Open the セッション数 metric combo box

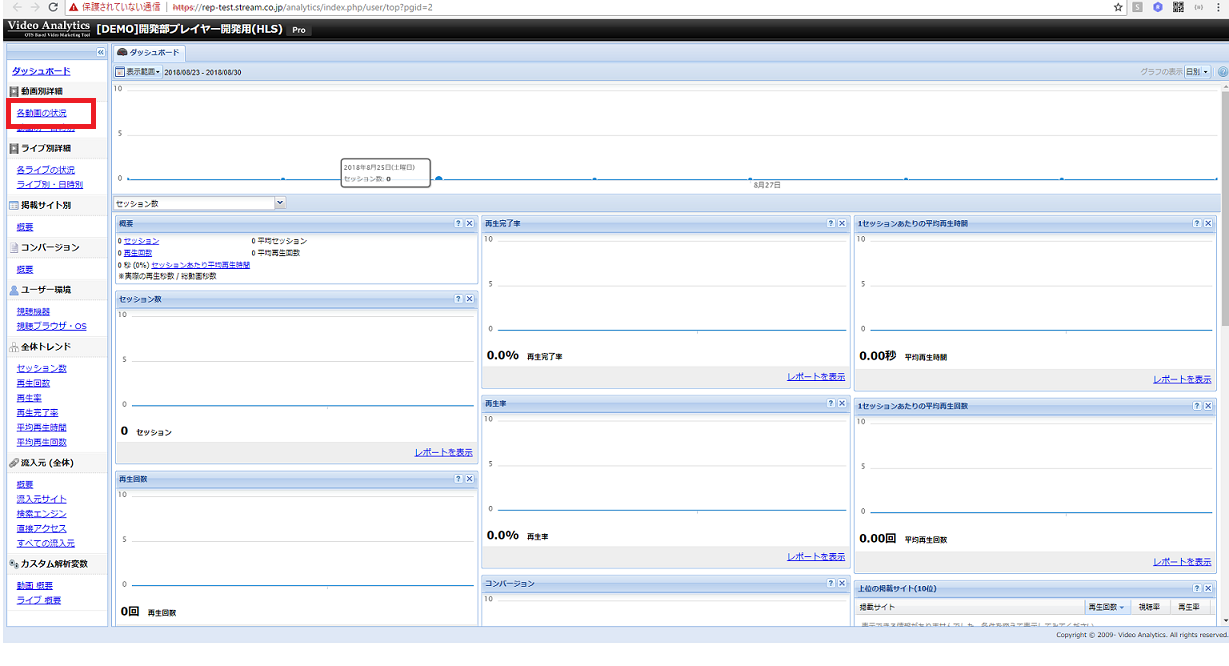tap(280, 203)
